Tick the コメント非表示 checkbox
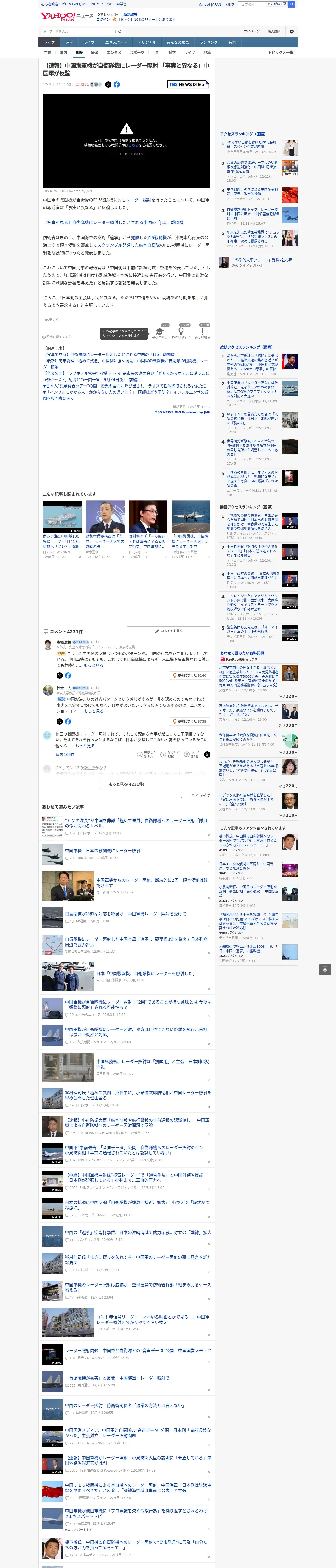336x1568 pixels. (183, 795)
